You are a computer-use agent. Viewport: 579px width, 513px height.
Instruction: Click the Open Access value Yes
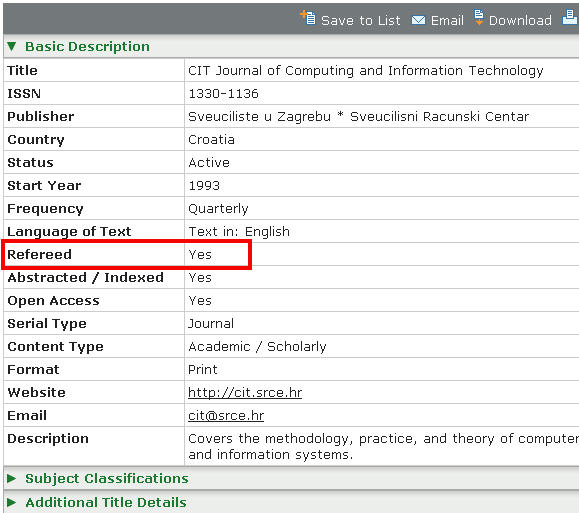200,301
